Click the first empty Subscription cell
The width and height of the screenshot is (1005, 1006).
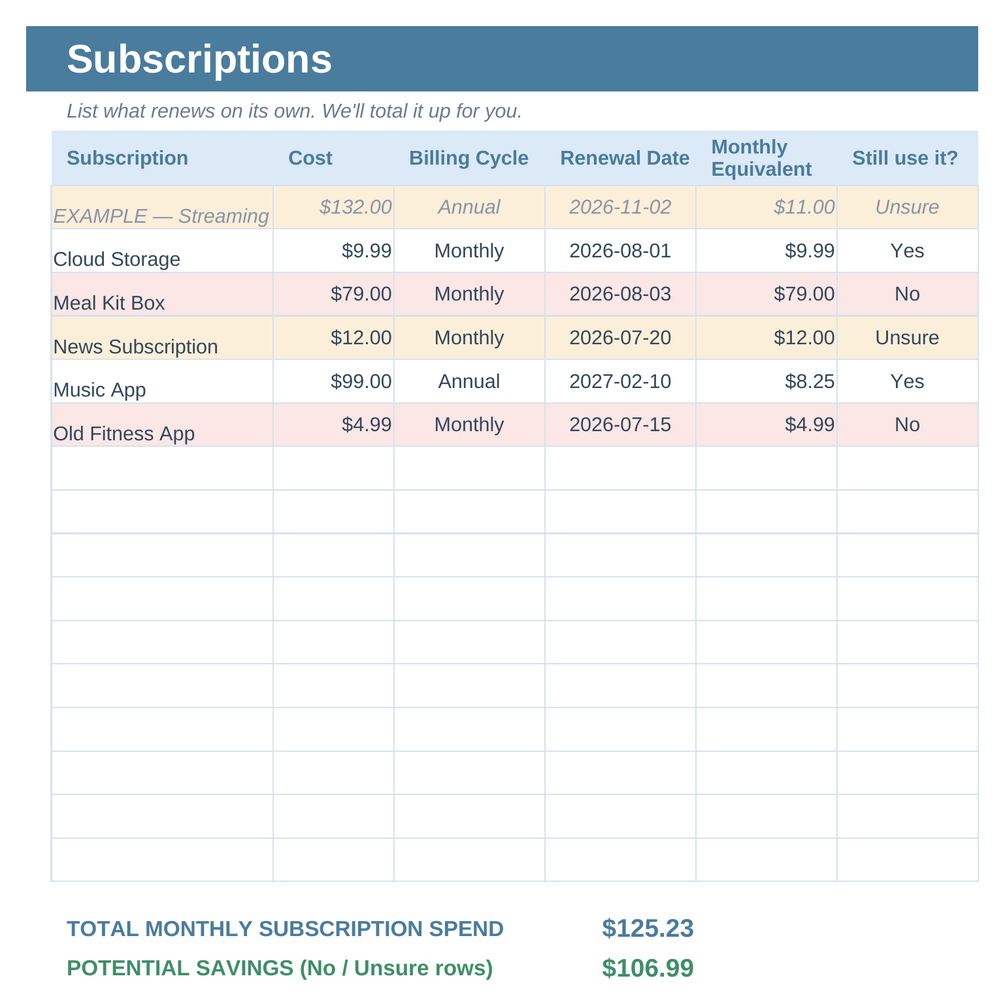162,468
